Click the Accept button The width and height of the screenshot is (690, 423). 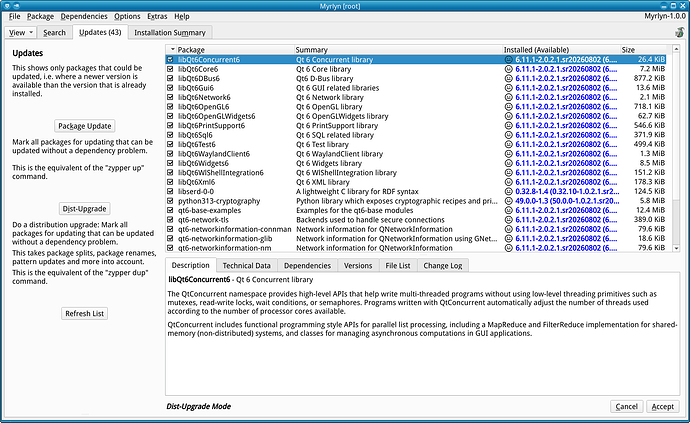click(662, 406)
